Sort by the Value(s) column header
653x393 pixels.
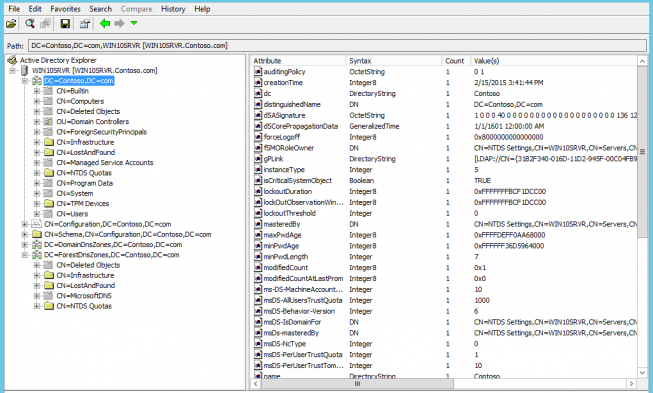pyautogui.click(x=553, y=61)
